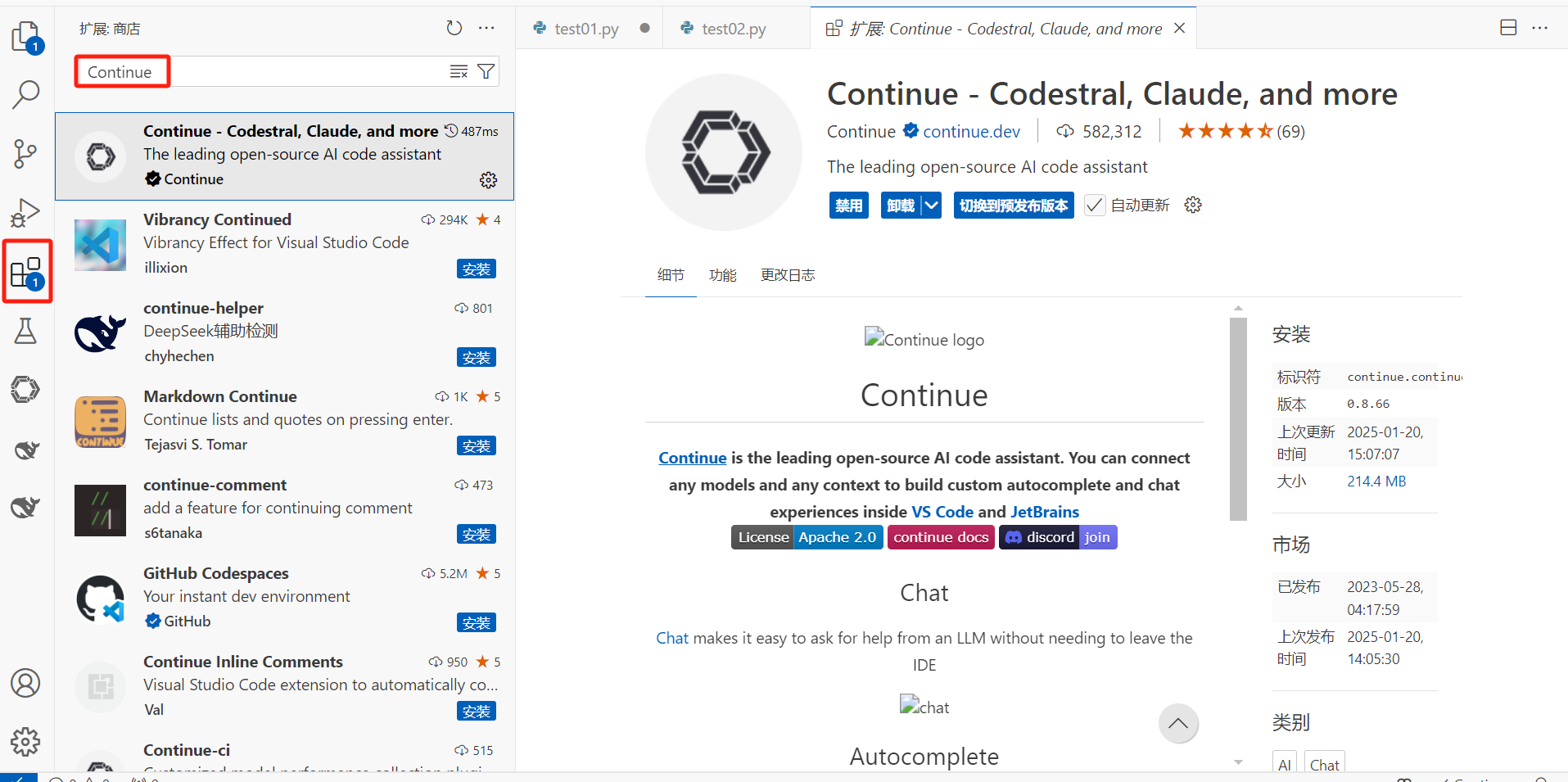Clear extension search results
The width and height of the screenshot is (1568, 782).
tap(459, 72)
